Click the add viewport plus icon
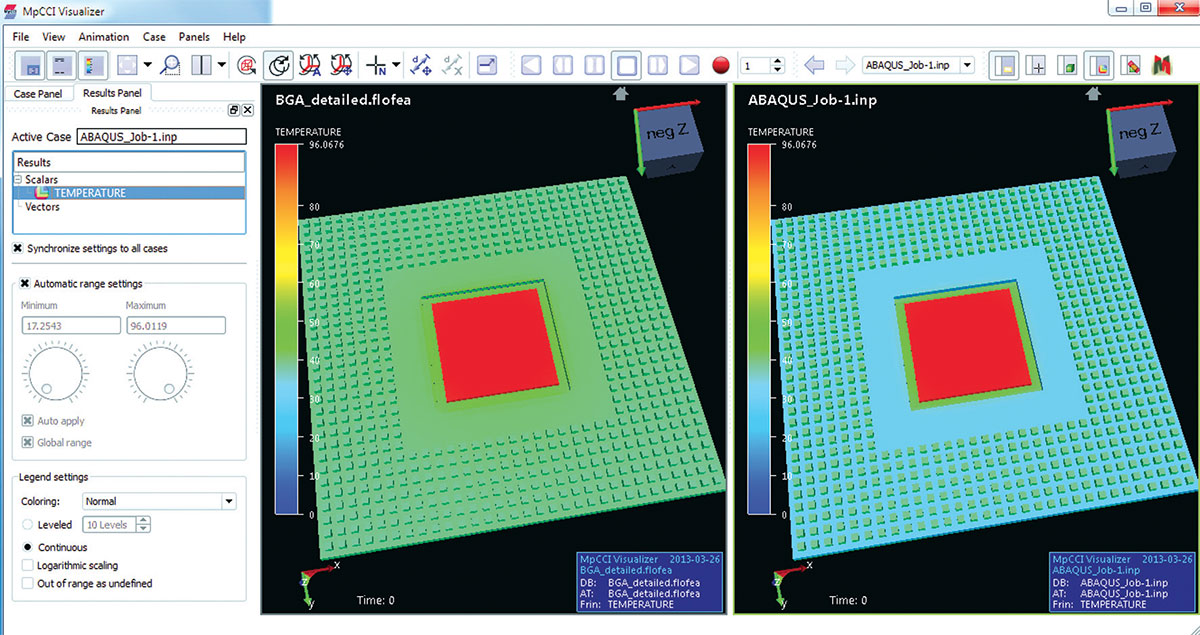1200x635 pixels. (1037, 66)
